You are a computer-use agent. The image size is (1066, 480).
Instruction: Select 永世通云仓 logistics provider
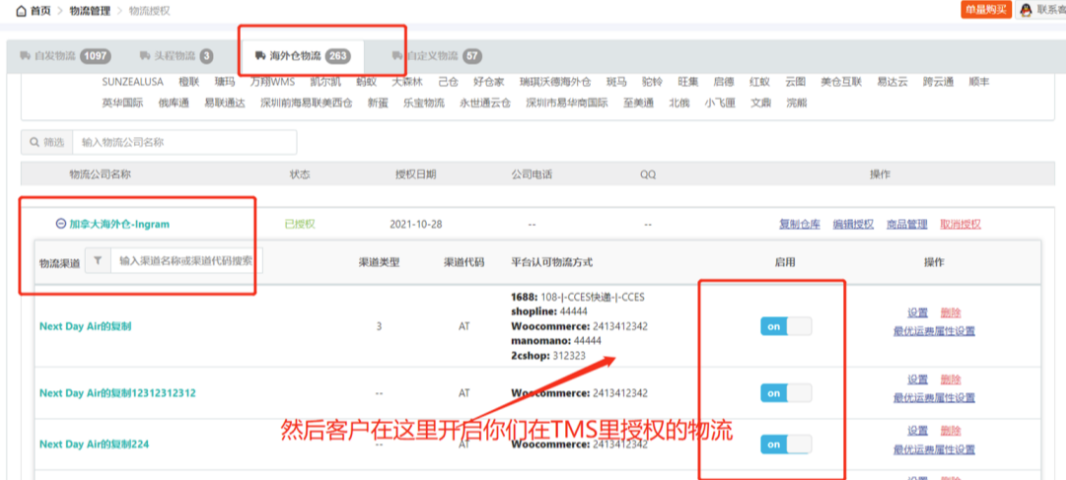(x=485, y=103)
